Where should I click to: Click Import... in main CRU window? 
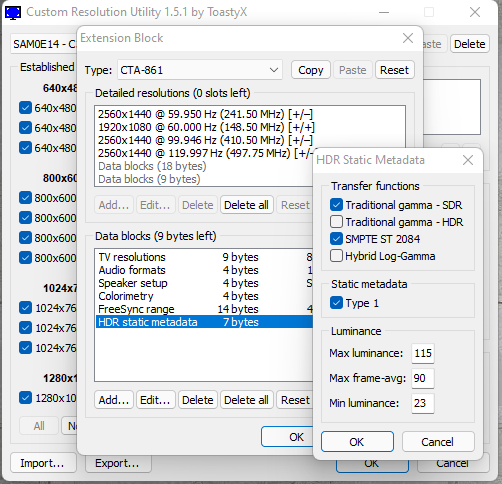pyautogui.click(x=42, y=463)
